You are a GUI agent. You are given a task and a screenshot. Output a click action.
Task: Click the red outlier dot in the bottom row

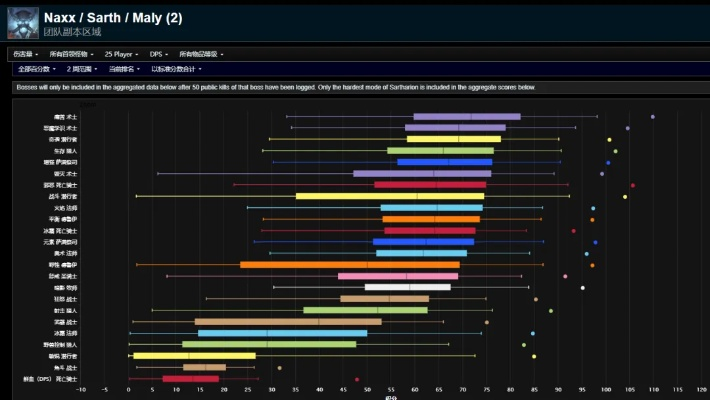[x=357, y=379]
